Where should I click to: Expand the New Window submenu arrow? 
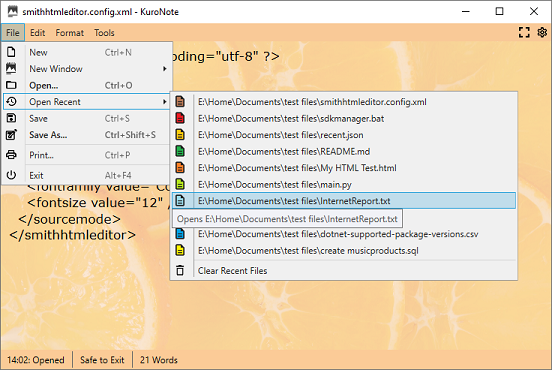(x=164, y=69)
